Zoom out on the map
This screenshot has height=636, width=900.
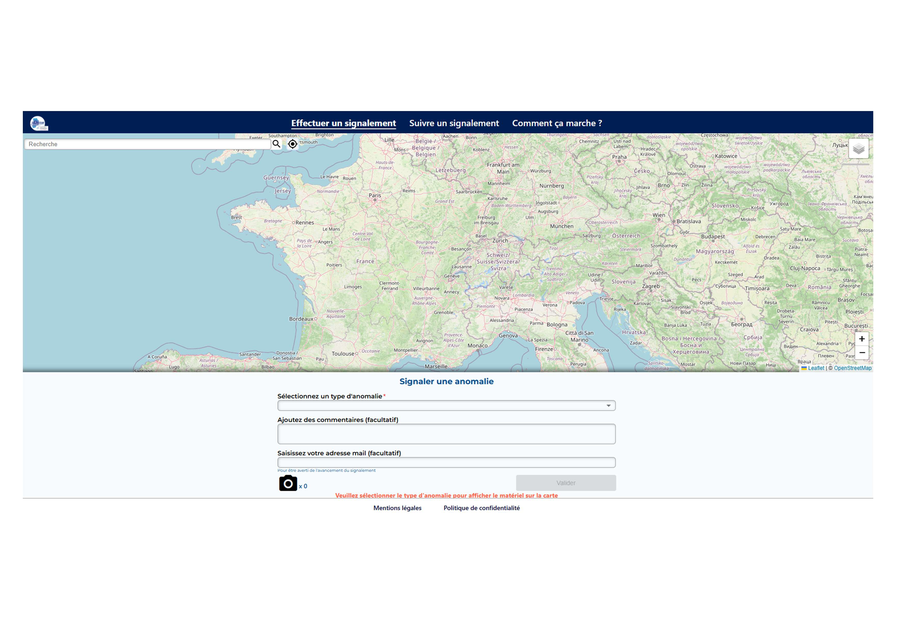coord(862,353)
